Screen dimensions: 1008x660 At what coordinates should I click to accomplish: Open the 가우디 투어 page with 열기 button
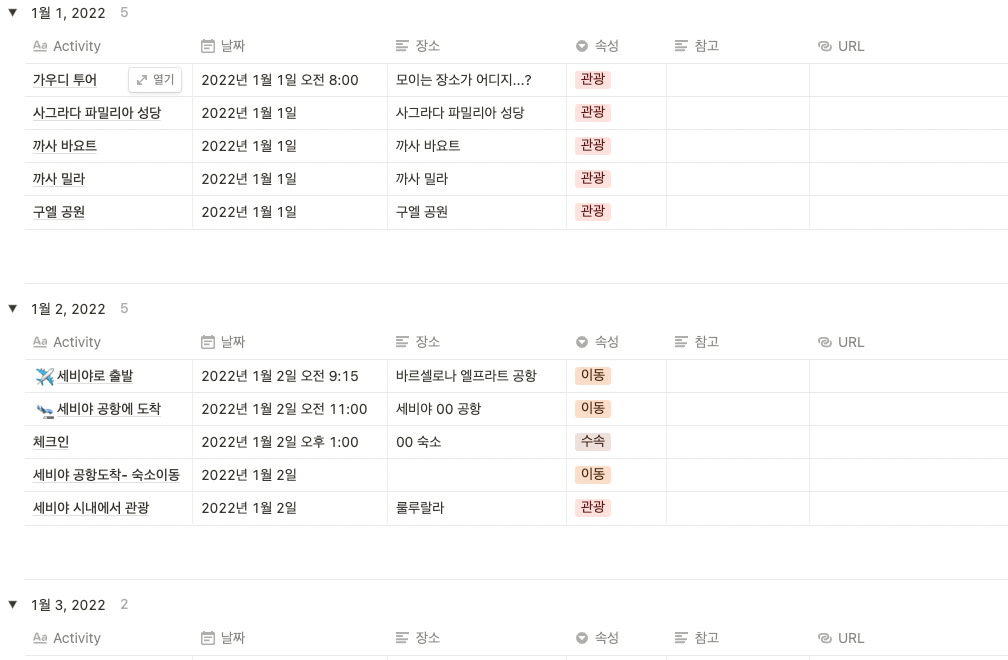[x=155, y=80]
